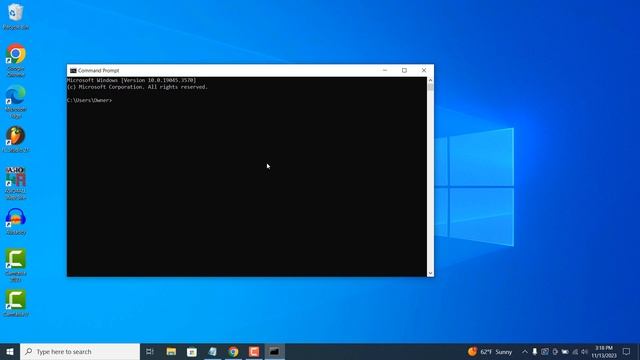Click the Command Prompt scrollbar up arrow
Viewport: 640px width, 360px height.
tap(430, 80)
